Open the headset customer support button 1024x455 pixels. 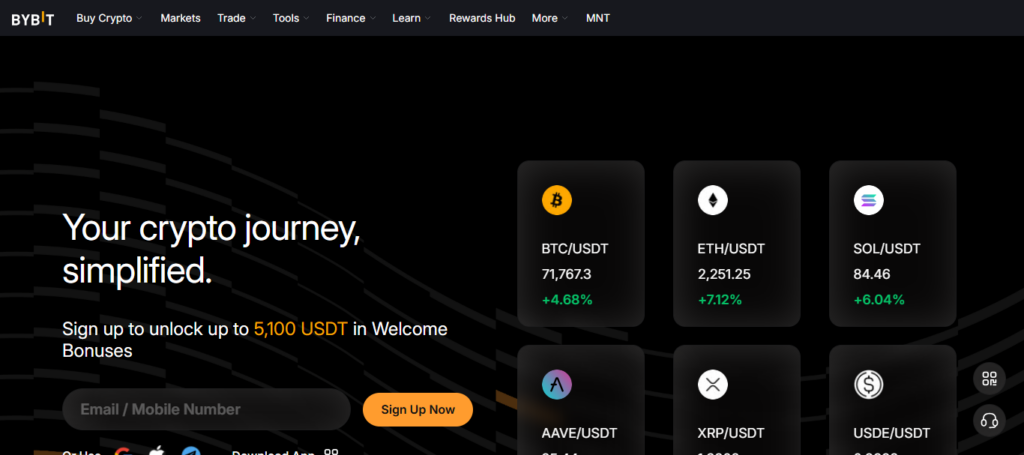989,420
